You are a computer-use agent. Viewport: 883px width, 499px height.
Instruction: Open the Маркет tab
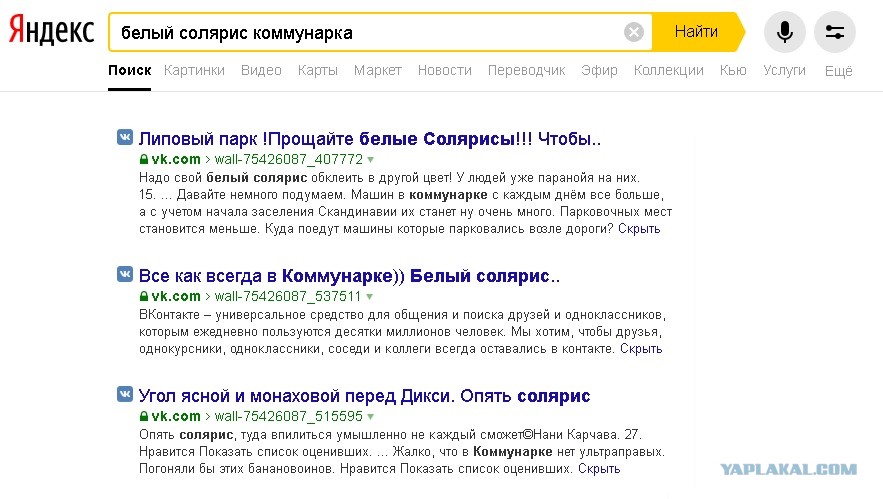coord(378,70)
